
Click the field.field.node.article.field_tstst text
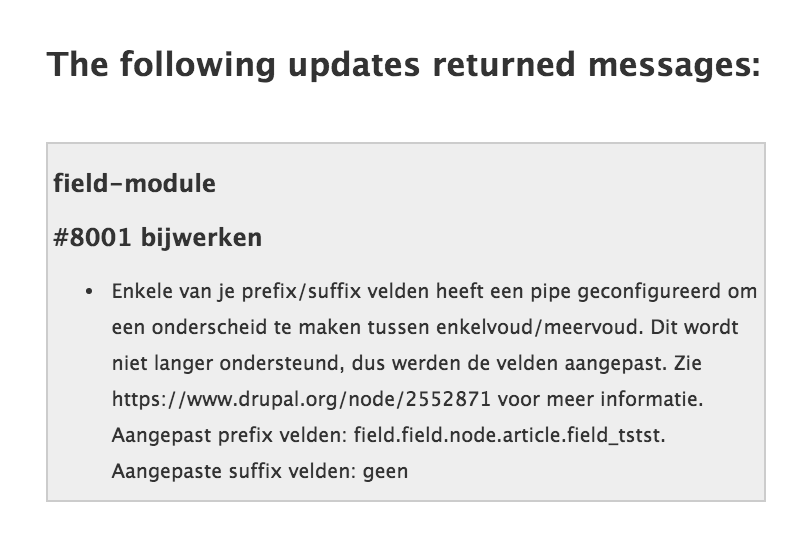509,435
